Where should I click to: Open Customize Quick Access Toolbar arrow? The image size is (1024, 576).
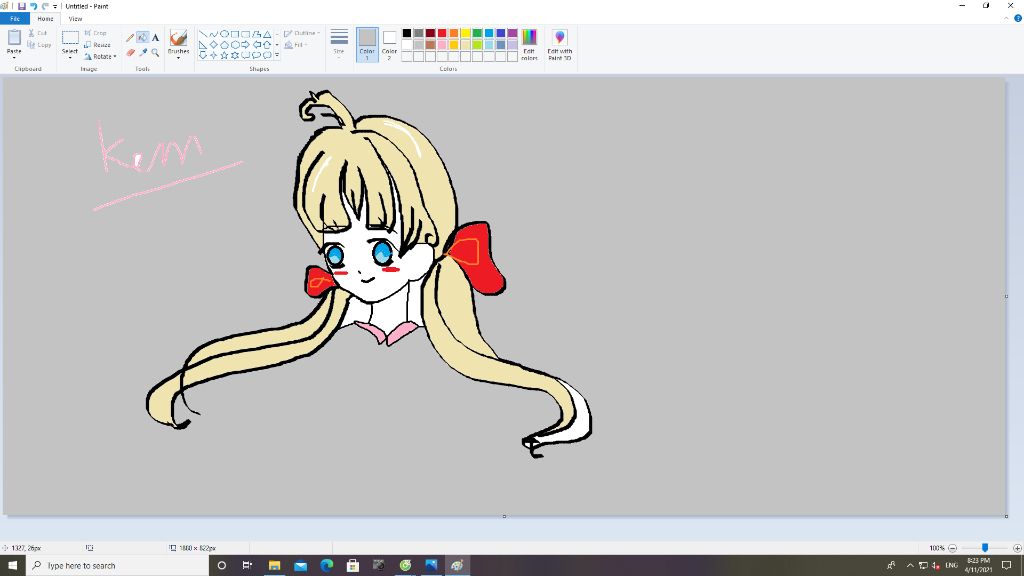click(55, 7)
